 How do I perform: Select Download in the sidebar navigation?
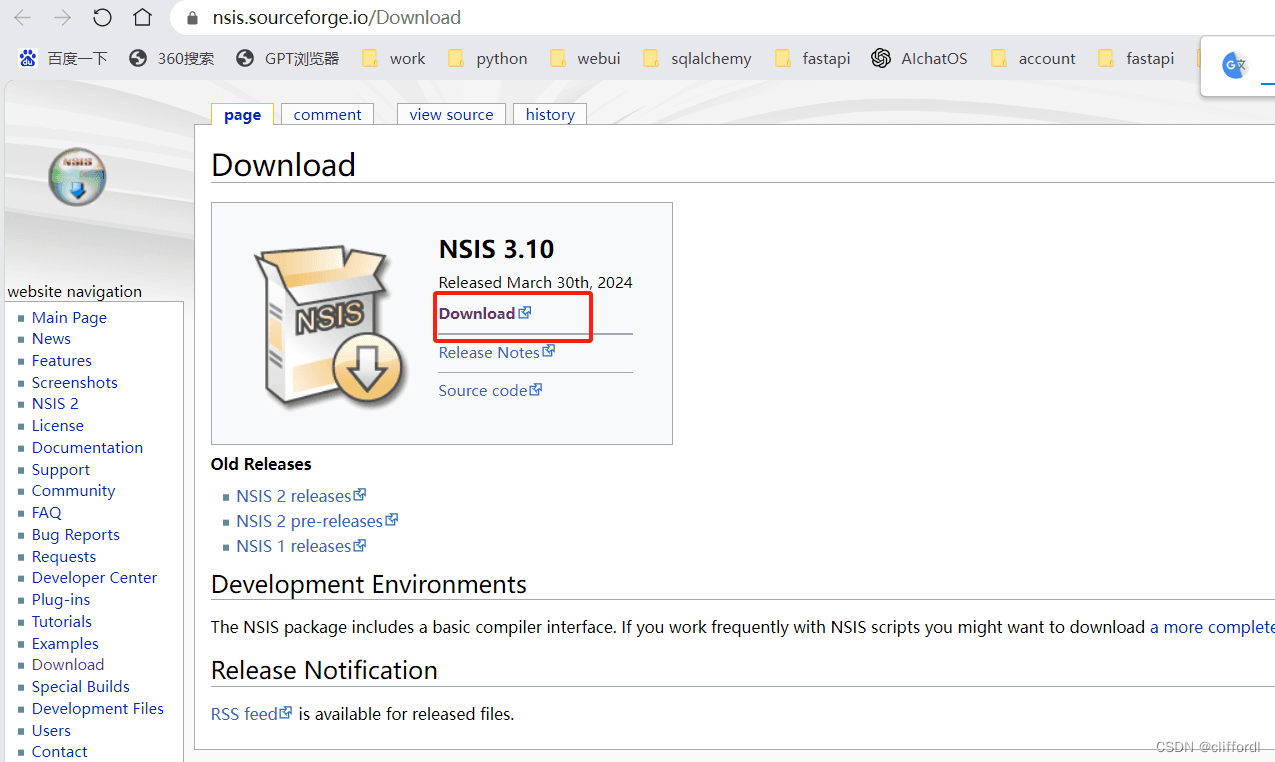[68, 665]
